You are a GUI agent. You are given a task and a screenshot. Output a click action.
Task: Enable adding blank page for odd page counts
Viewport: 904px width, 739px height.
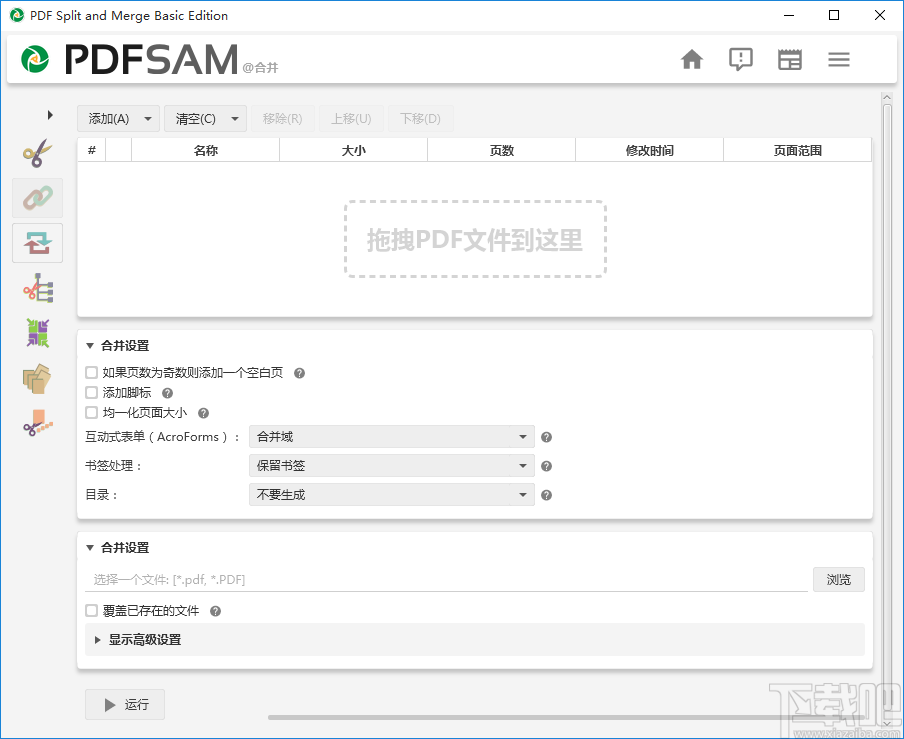(x=91, y=371)
